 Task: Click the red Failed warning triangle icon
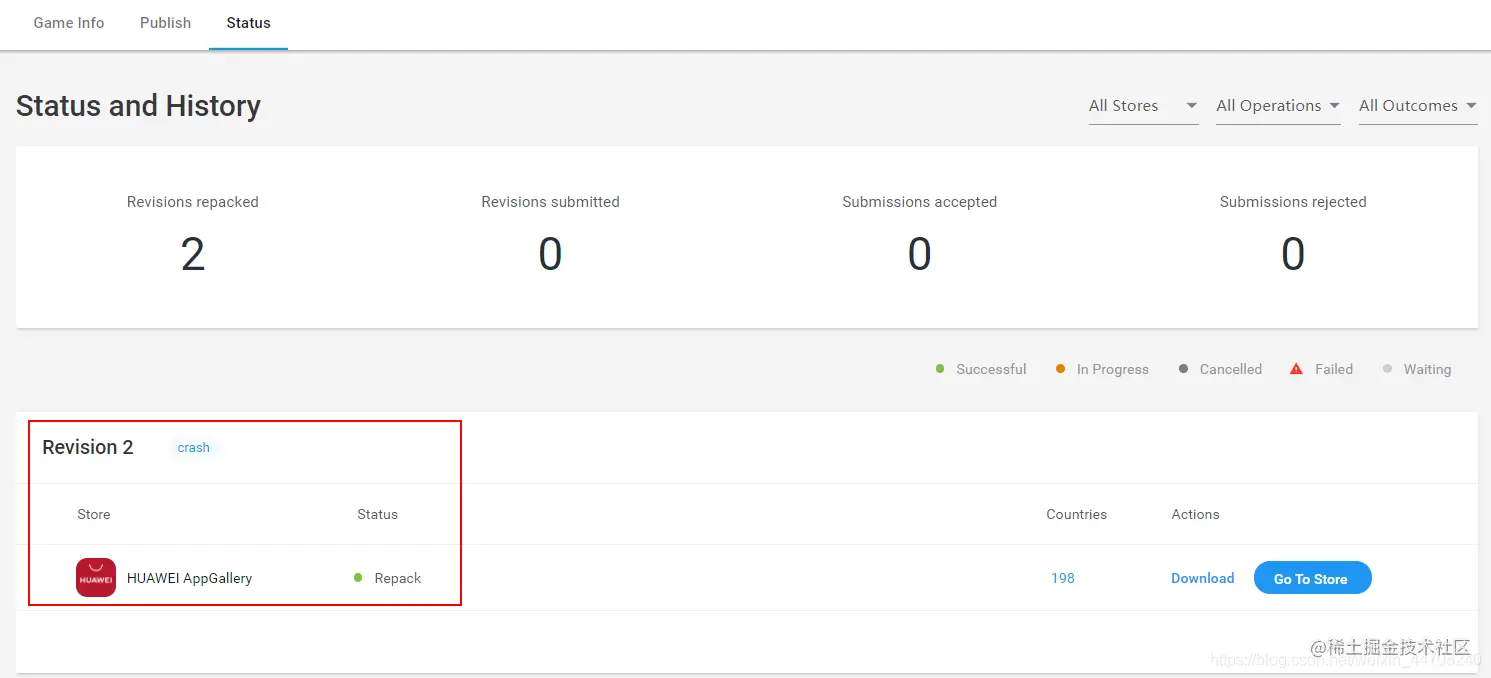click(1296, 369)
